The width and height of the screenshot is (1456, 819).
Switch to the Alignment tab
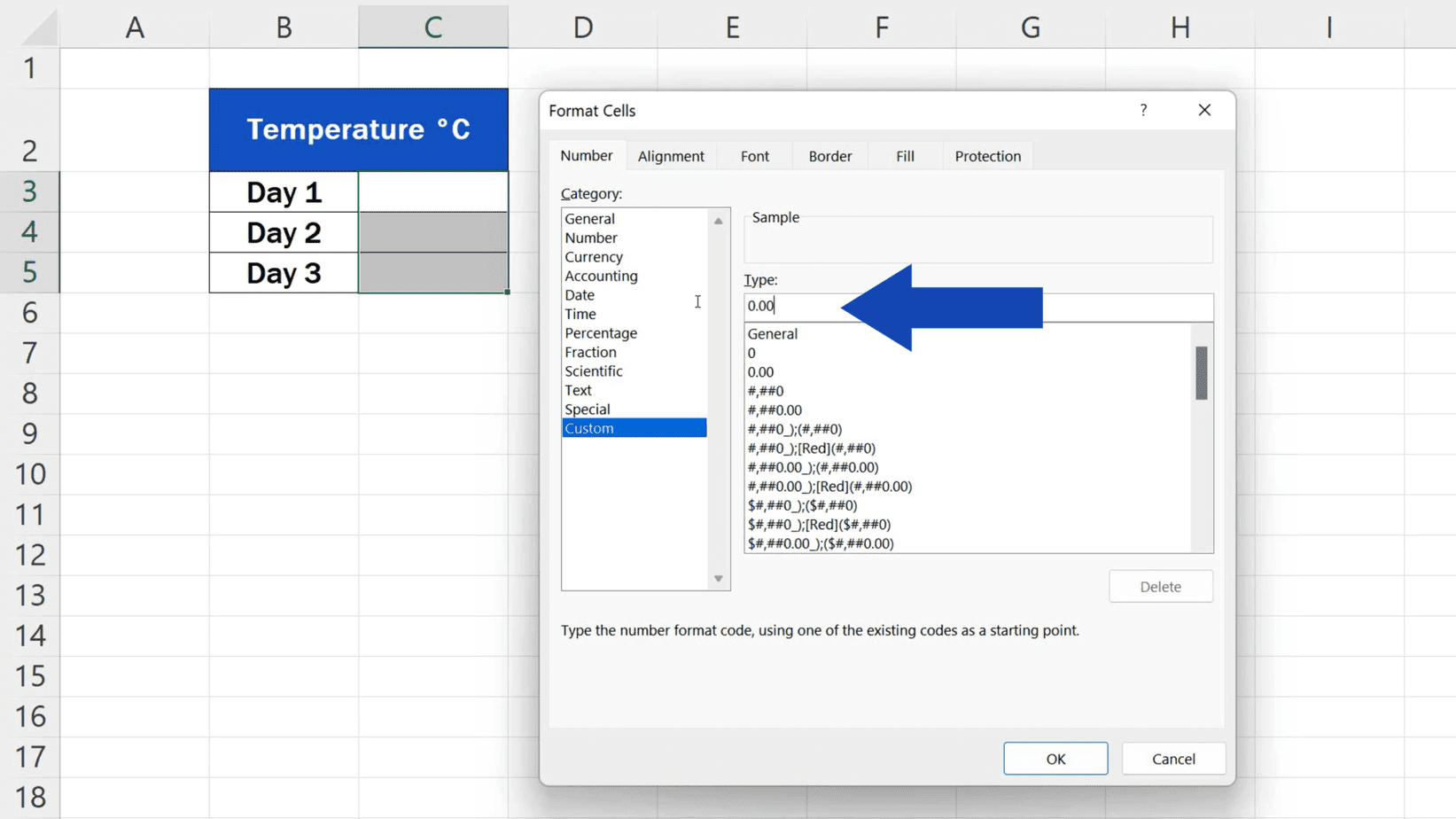click(x=671, y=155)
